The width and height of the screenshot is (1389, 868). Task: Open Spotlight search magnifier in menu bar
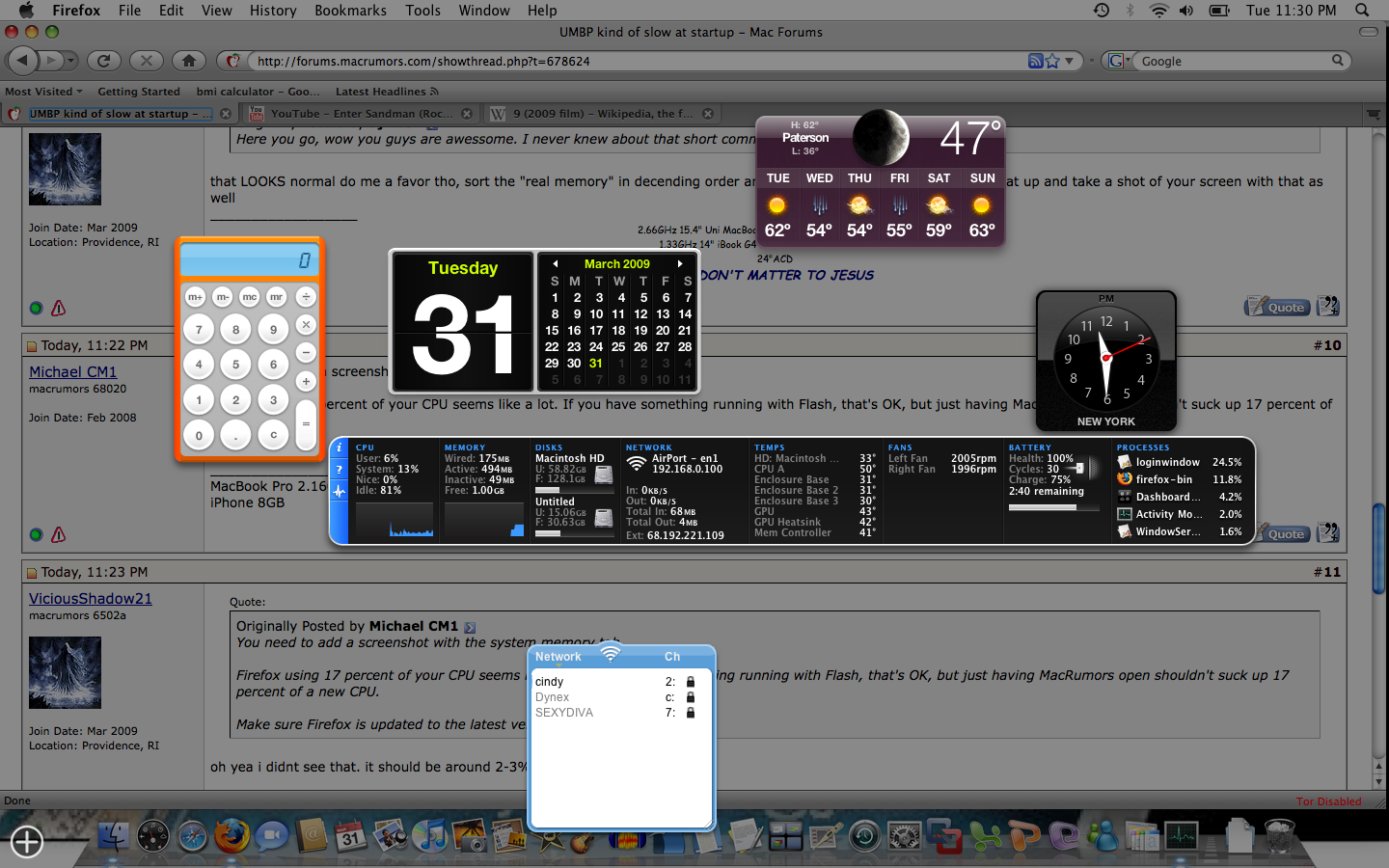1362,10
